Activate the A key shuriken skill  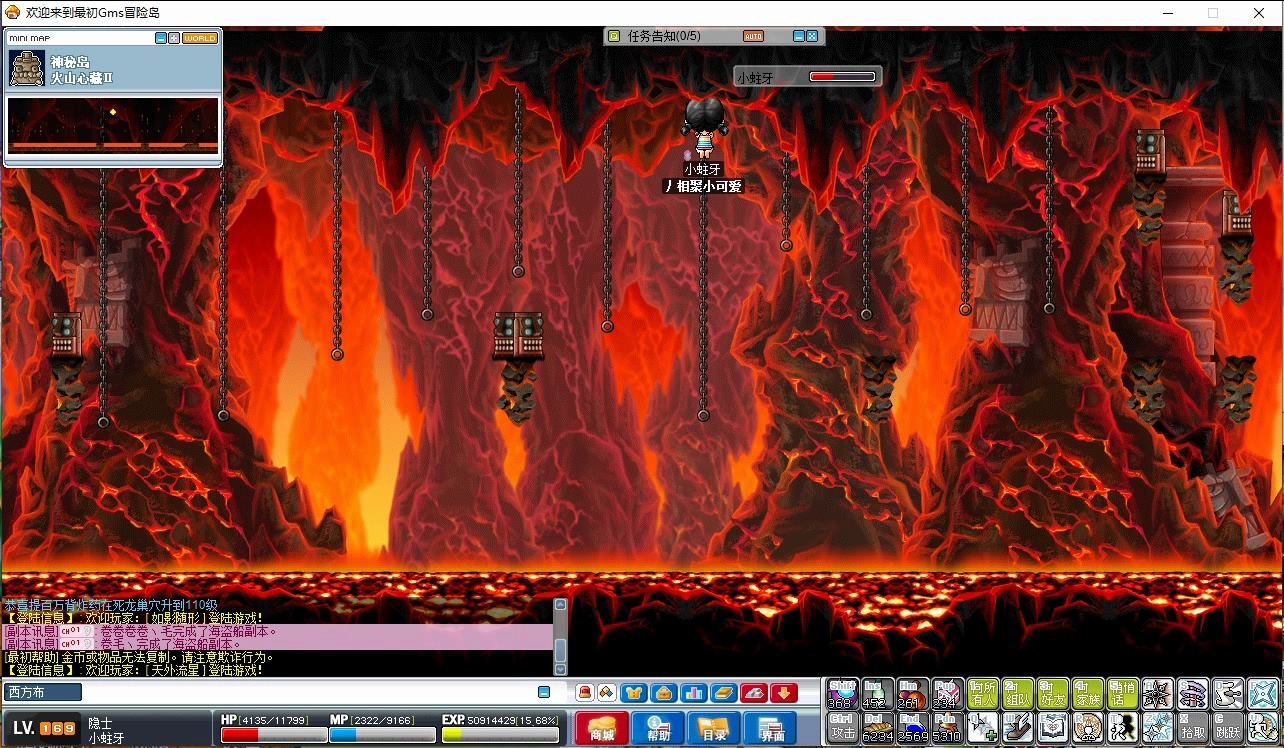tap(1158, 693)
